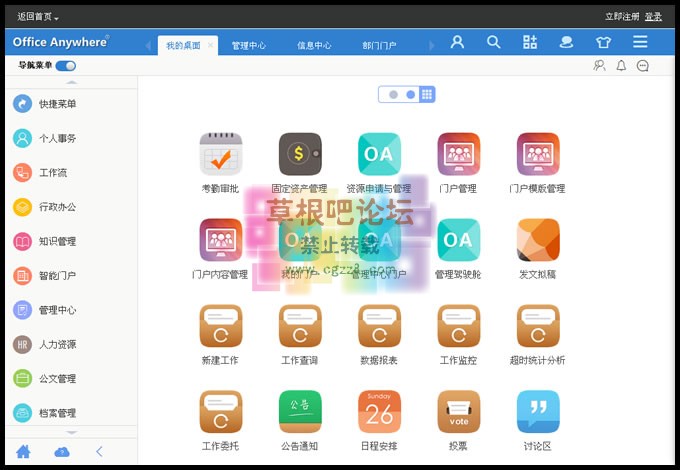
Task: Shift tabs right with right arrow
Action: pos(432,46)
